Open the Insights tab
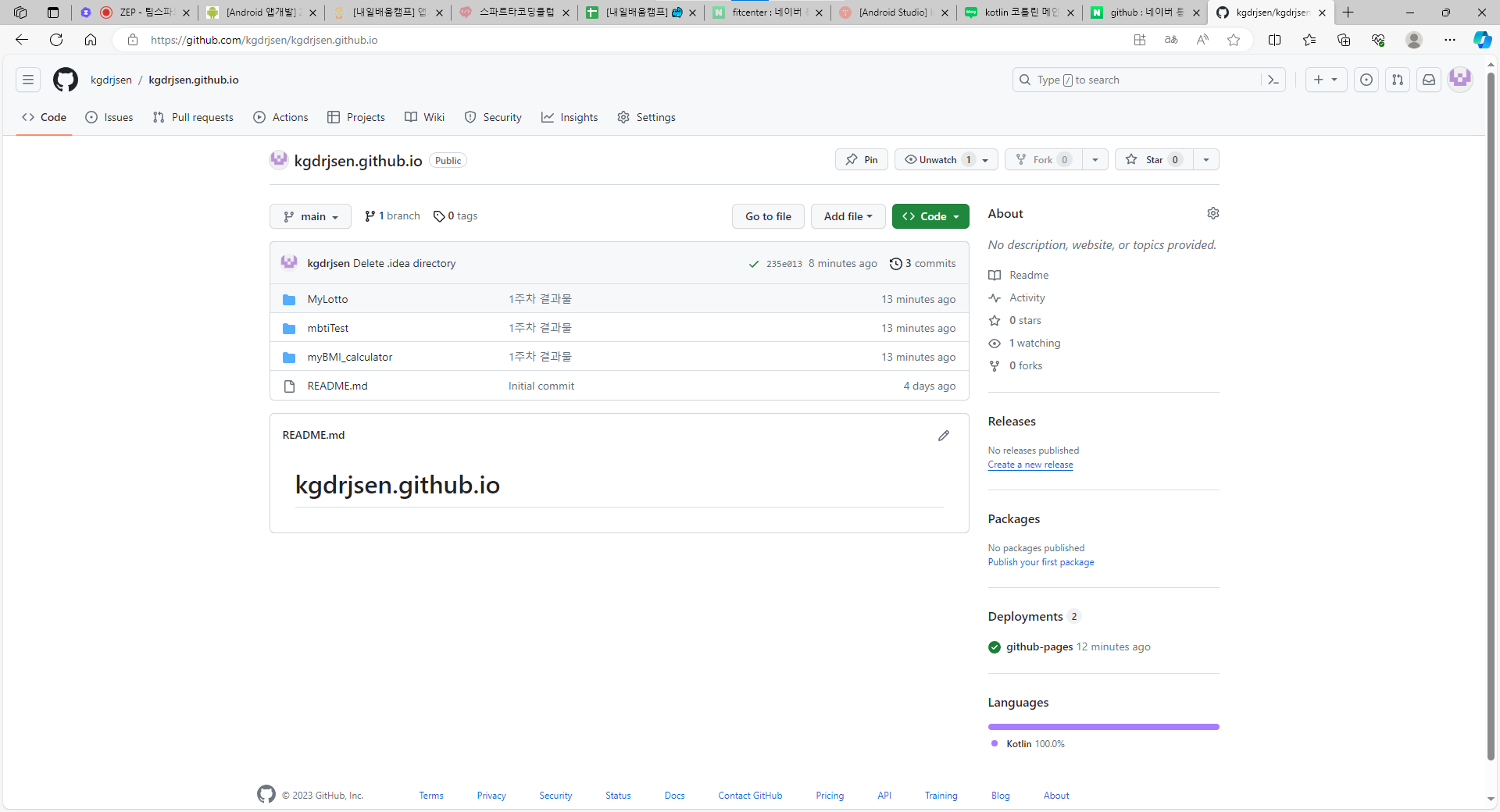 point(570,117)
